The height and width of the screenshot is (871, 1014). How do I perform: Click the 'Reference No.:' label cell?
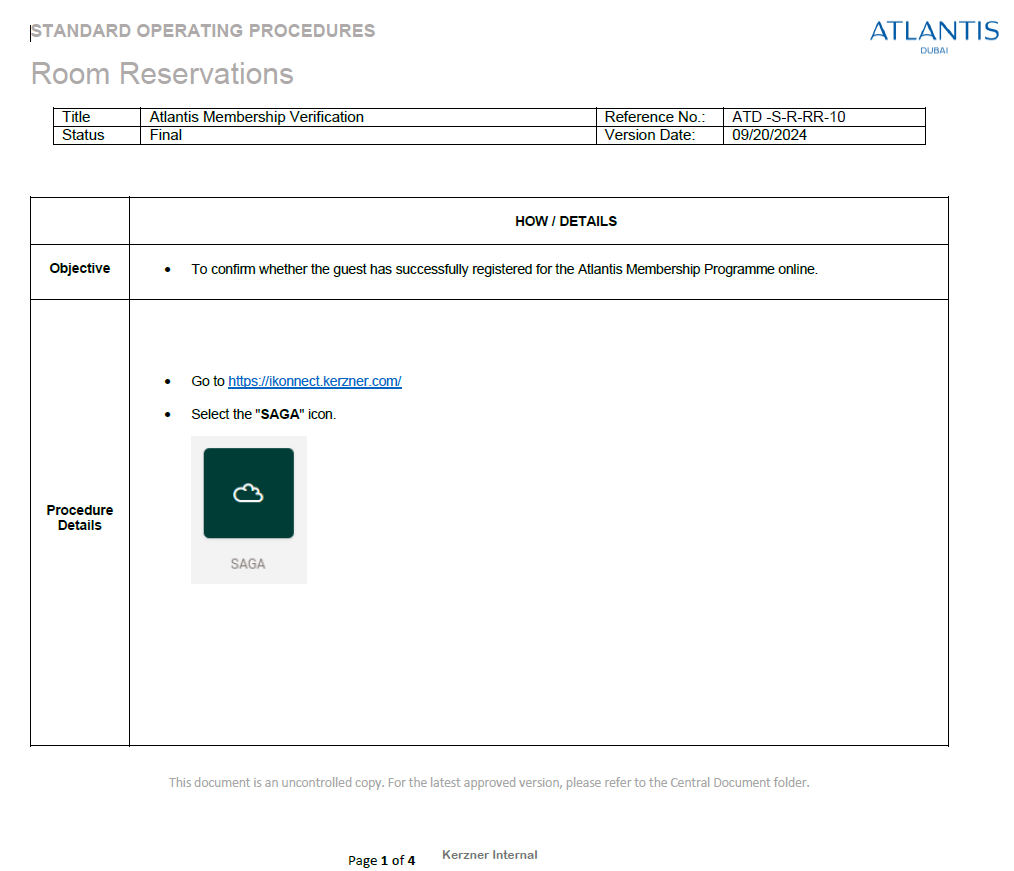[x=660, y=117]
